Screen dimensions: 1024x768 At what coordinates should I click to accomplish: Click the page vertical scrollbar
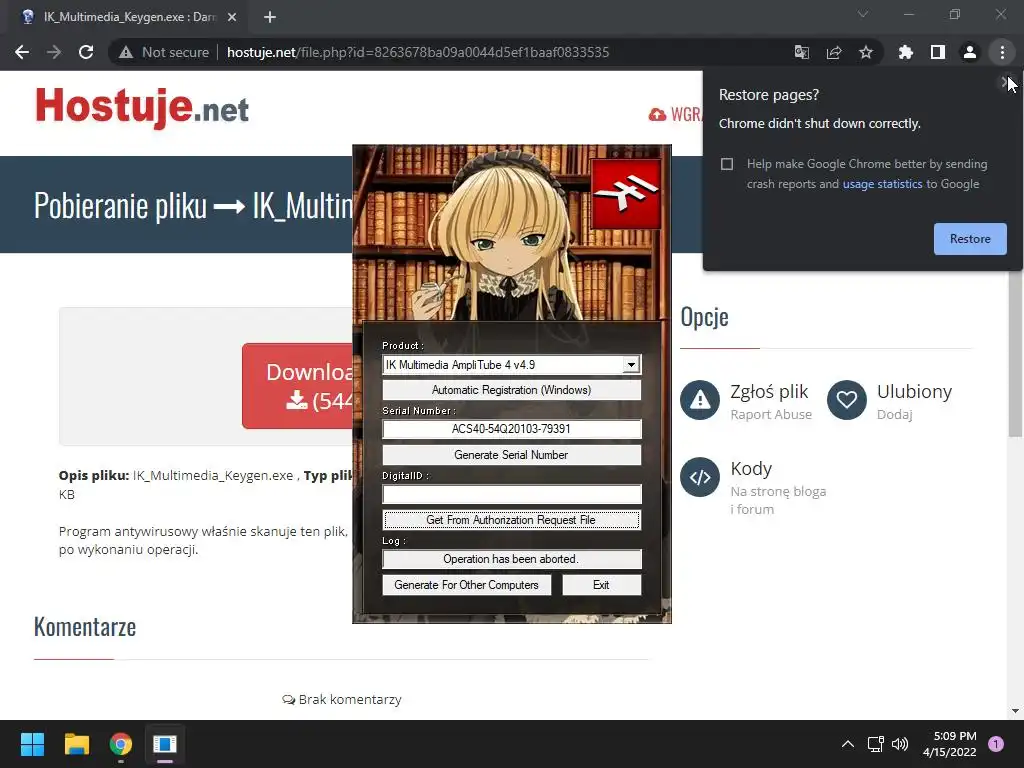[x=1015, y=353]
